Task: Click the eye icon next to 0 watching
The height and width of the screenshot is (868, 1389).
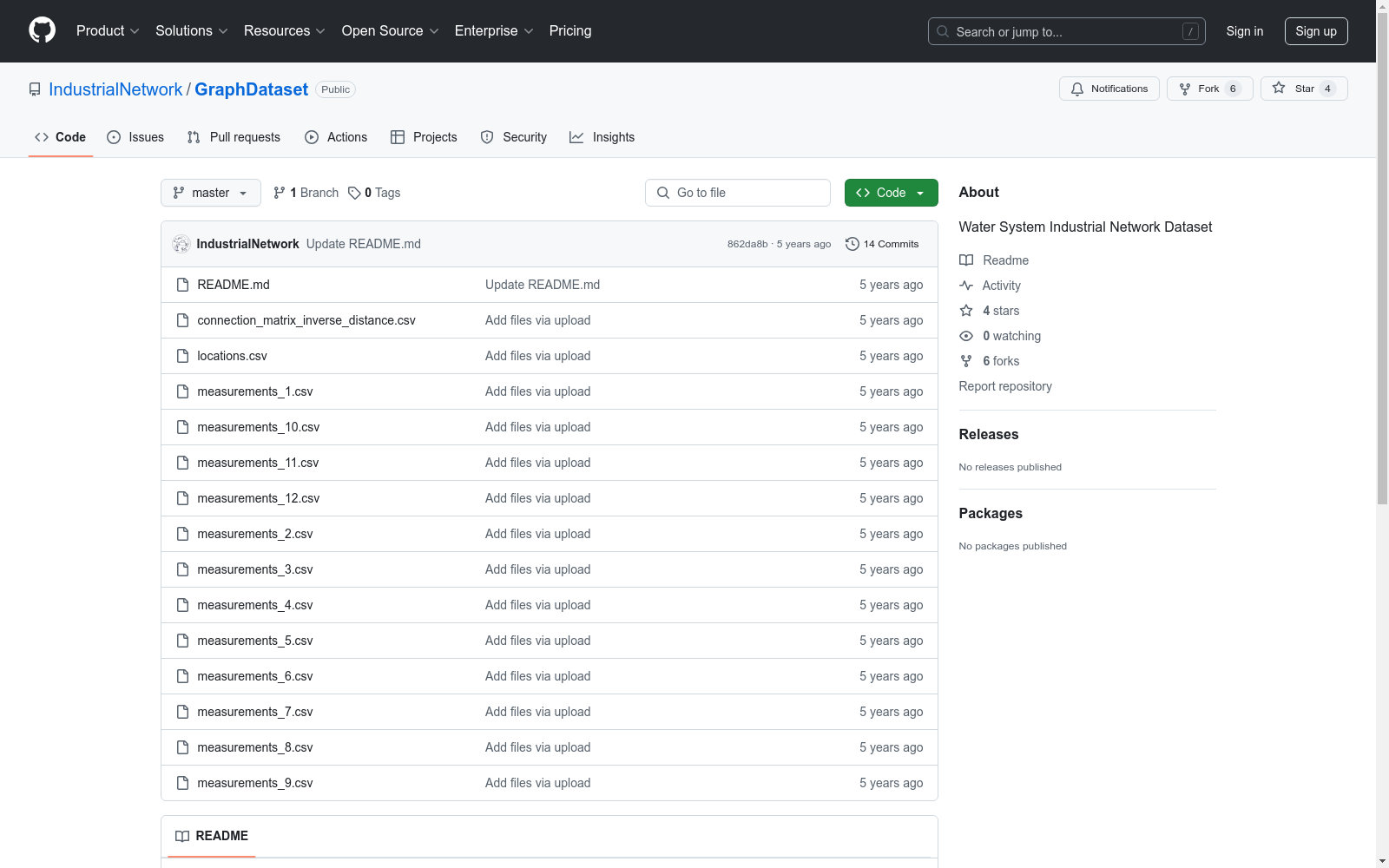Action: coord(966,336)
